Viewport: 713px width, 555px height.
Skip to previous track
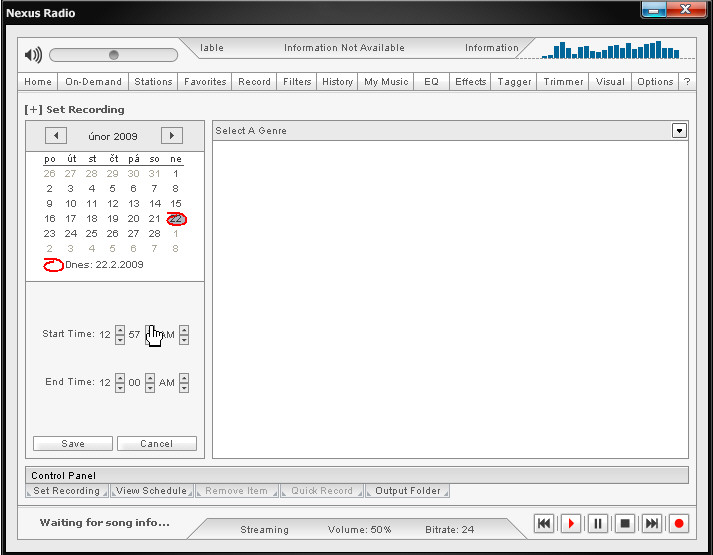[x=544, y=524]
